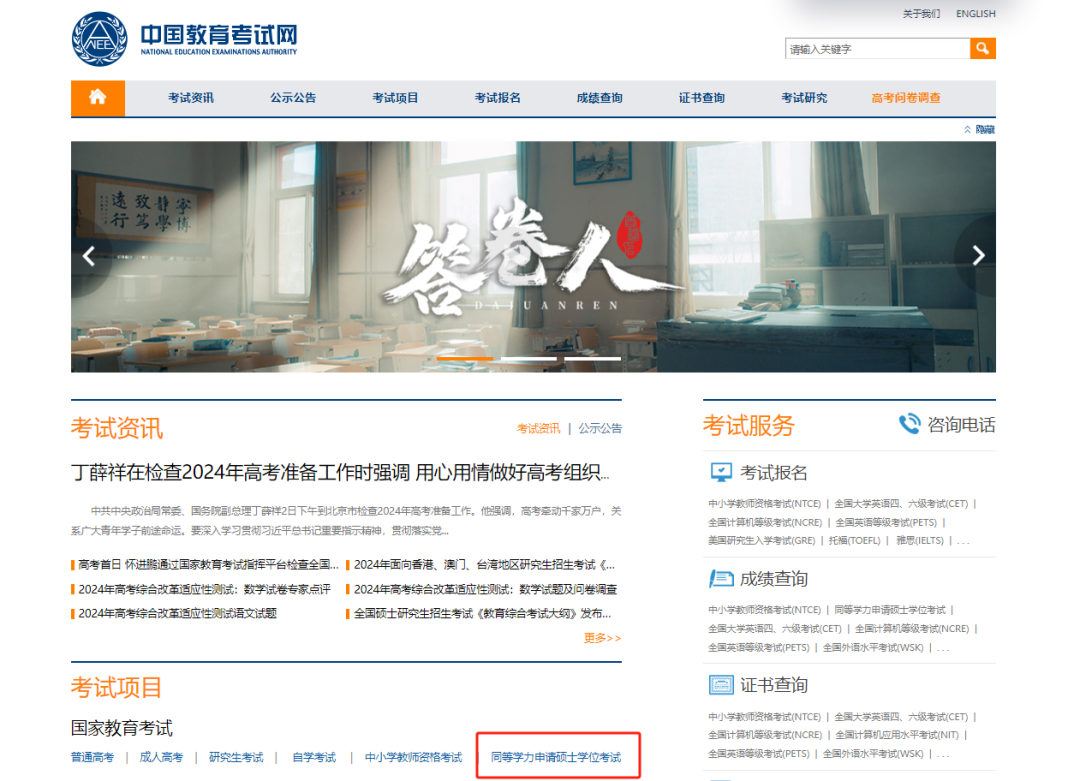
Task: Click the 关于我们 link at top
Action: coord(921,14)
